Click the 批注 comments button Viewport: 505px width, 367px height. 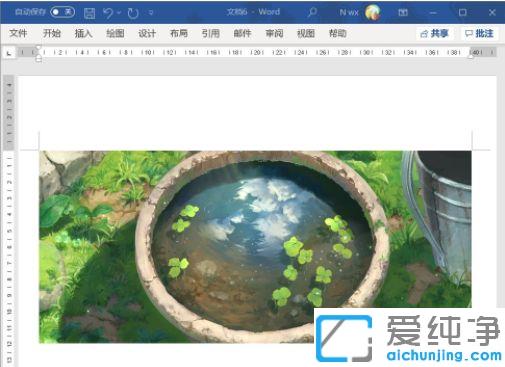[x=479, y=33]
